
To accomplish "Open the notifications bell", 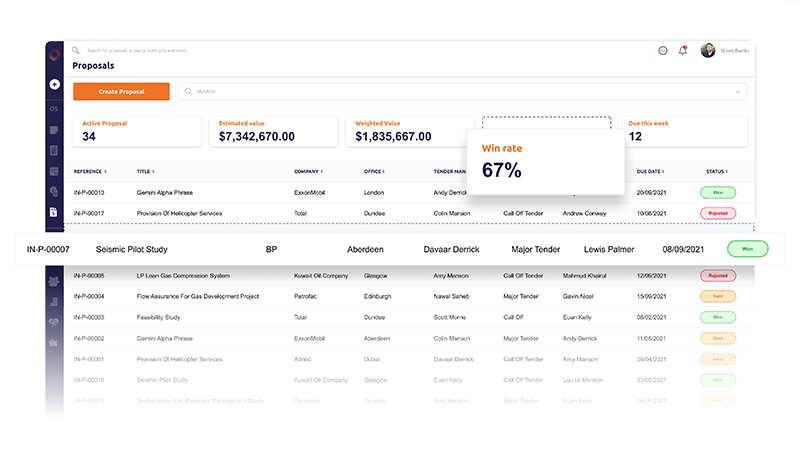I will (683, 51).
